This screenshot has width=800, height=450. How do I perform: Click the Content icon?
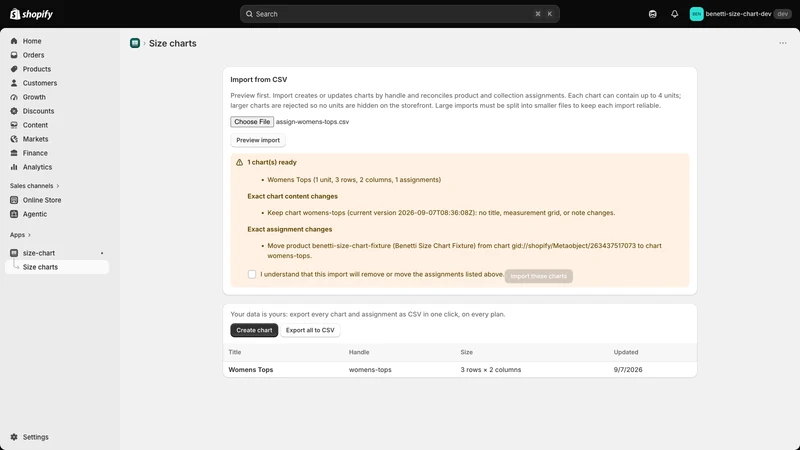(14, 124)
